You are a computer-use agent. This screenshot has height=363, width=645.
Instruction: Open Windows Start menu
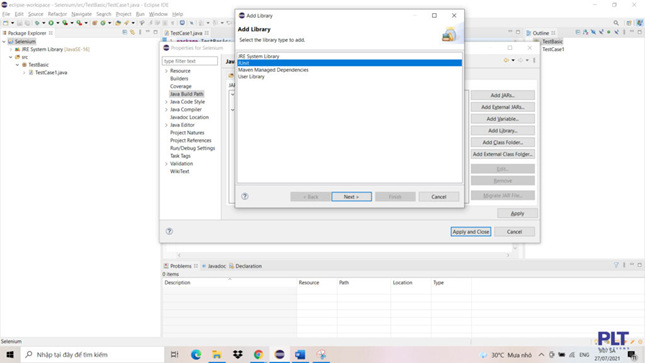click(x=10, y=354)
